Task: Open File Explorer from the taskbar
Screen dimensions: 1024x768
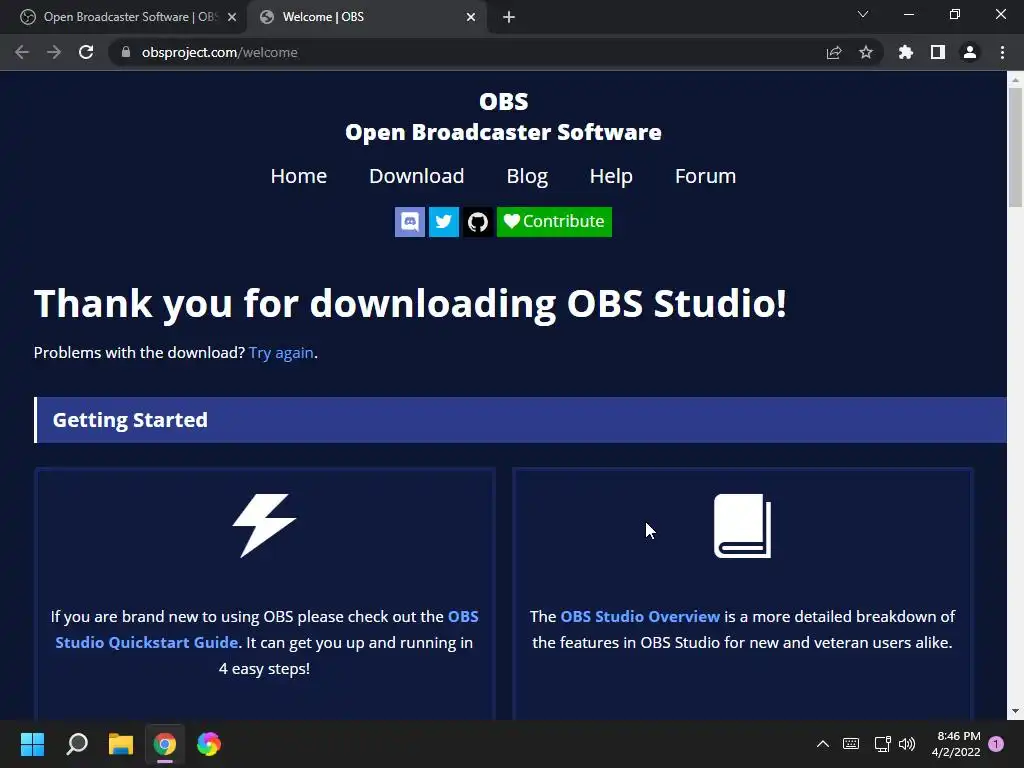Action: 121,744
